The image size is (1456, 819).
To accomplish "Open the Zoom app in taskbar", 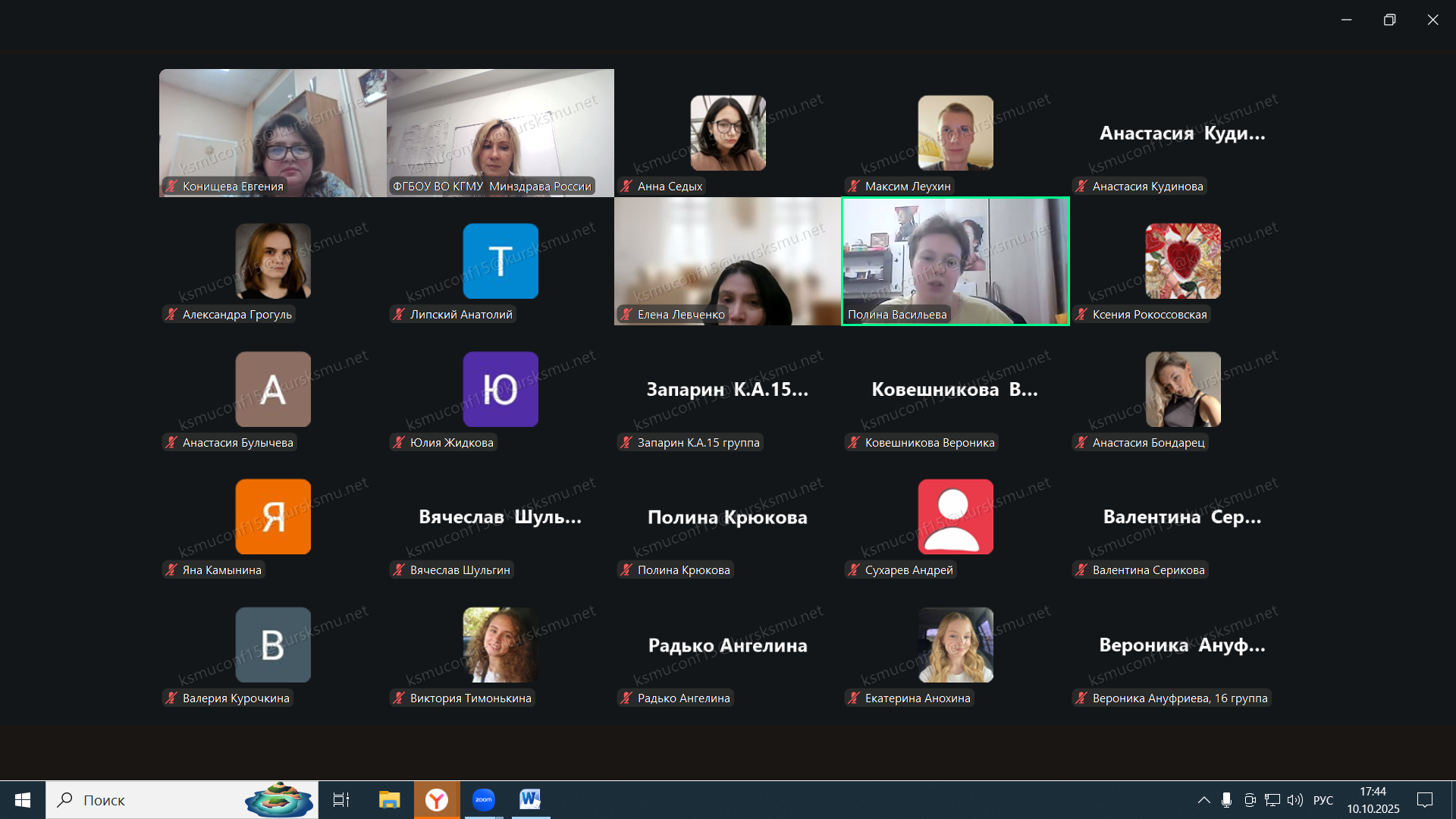I will pyautogui.click(x=483, y=799).
